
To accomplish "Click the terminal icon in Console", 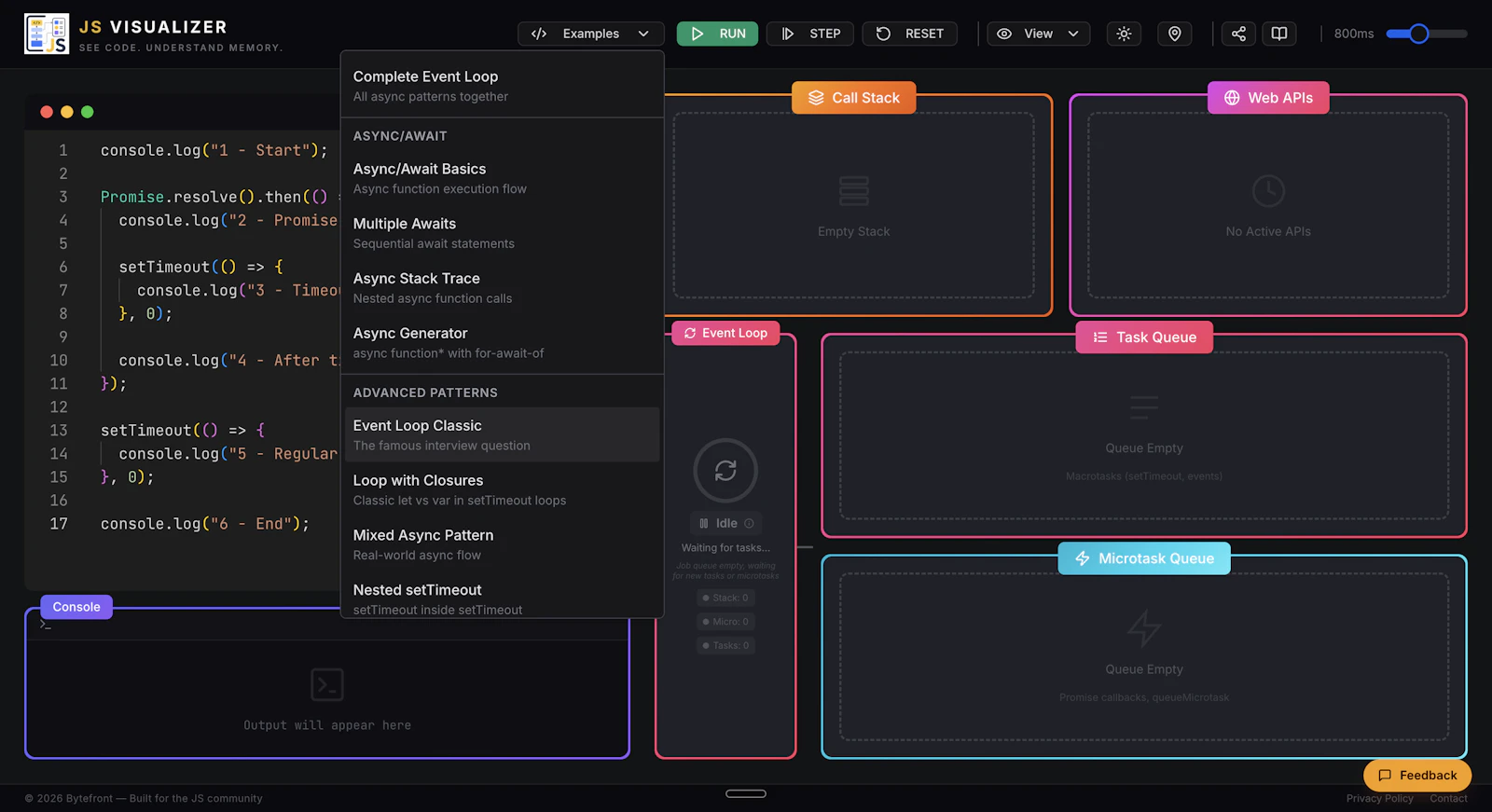I will pos(327,685).
